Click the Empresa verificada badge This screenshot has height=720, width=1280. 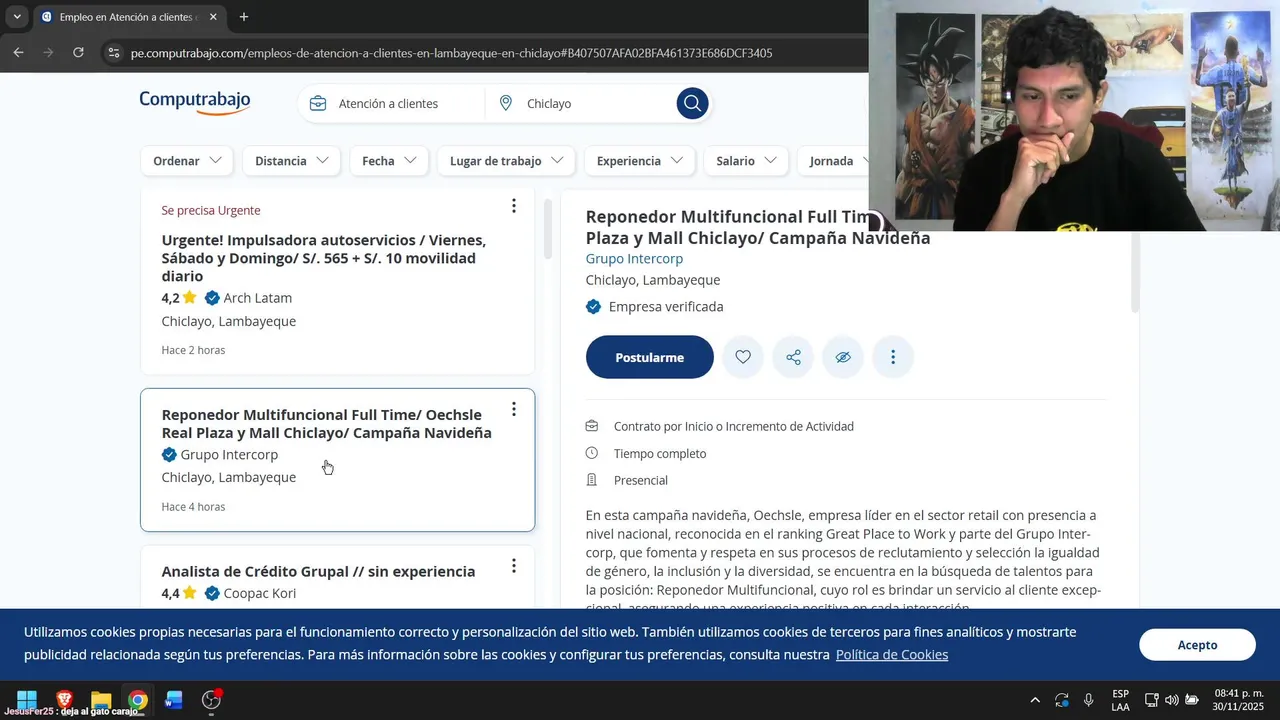[x=655, y=307]
